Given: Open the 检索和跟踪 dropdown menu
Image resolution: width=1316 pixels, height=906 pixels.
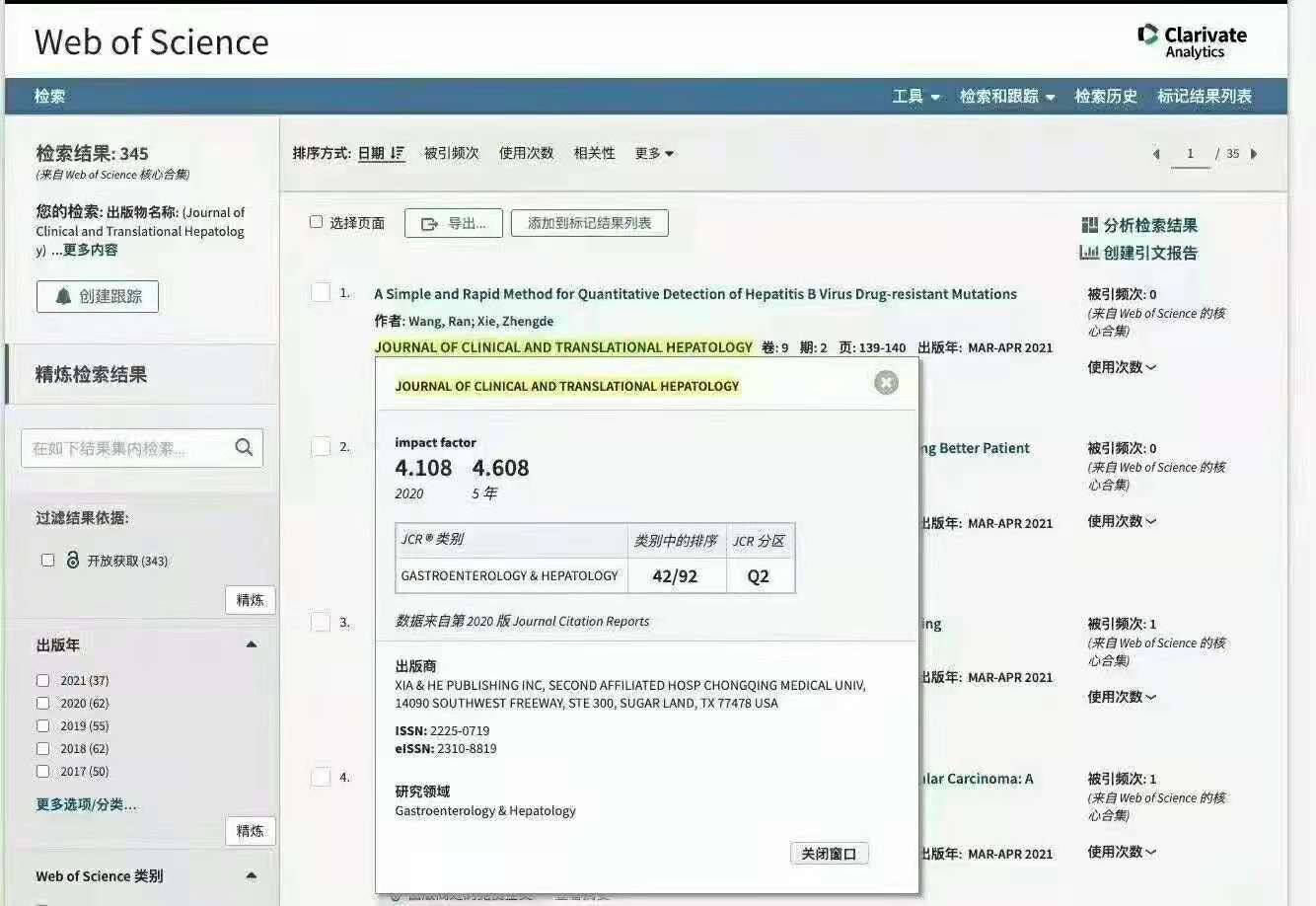Looking at the screenshot, I should point(1007,96).
